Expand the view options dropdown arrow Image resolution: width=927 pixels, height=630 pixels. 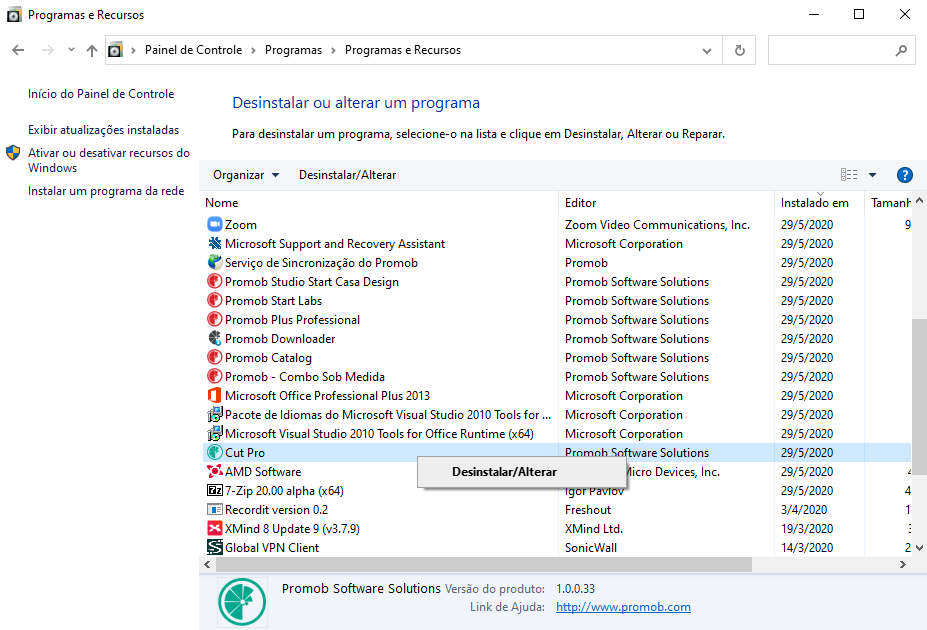873,175
